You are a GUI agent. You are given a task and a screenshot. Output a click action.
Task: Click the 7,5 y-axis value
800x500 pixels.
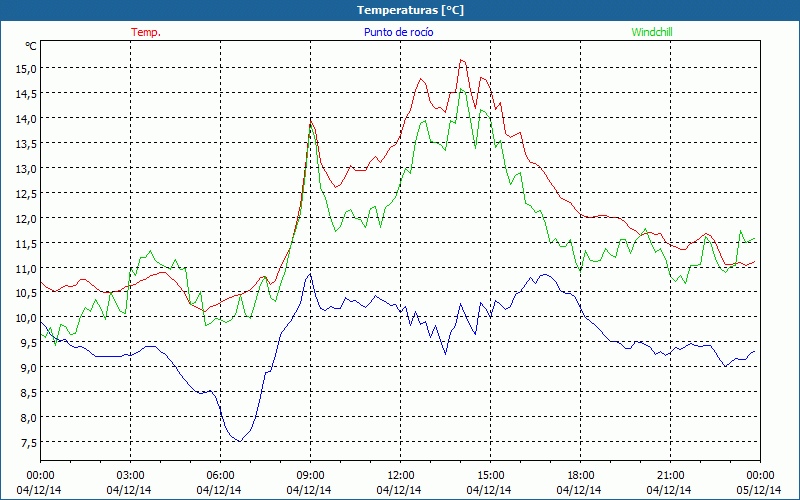pos(28,442)
